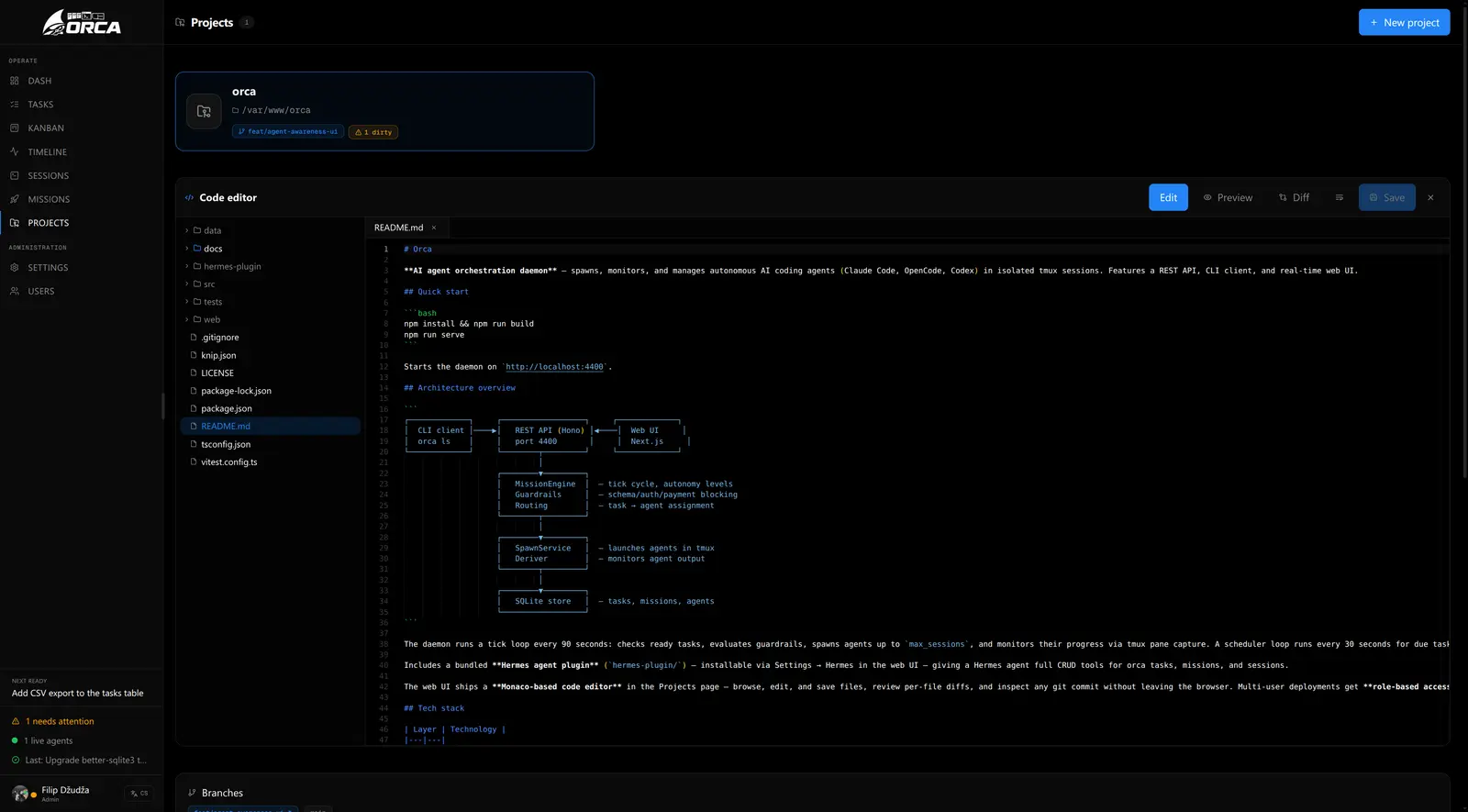Go to Sessions
1468x812 pixels.
click(x=82, y=175)
